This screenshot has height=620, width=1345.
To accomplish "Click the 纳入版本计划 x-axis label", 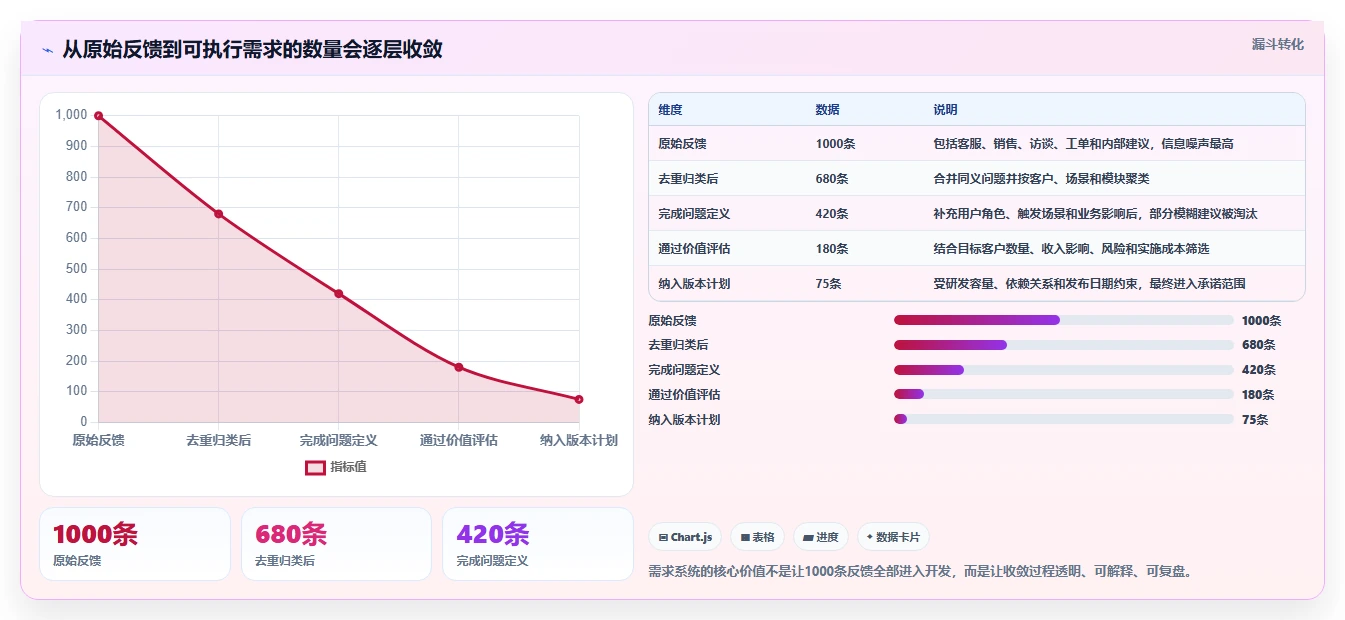I will tap(578, 440).
